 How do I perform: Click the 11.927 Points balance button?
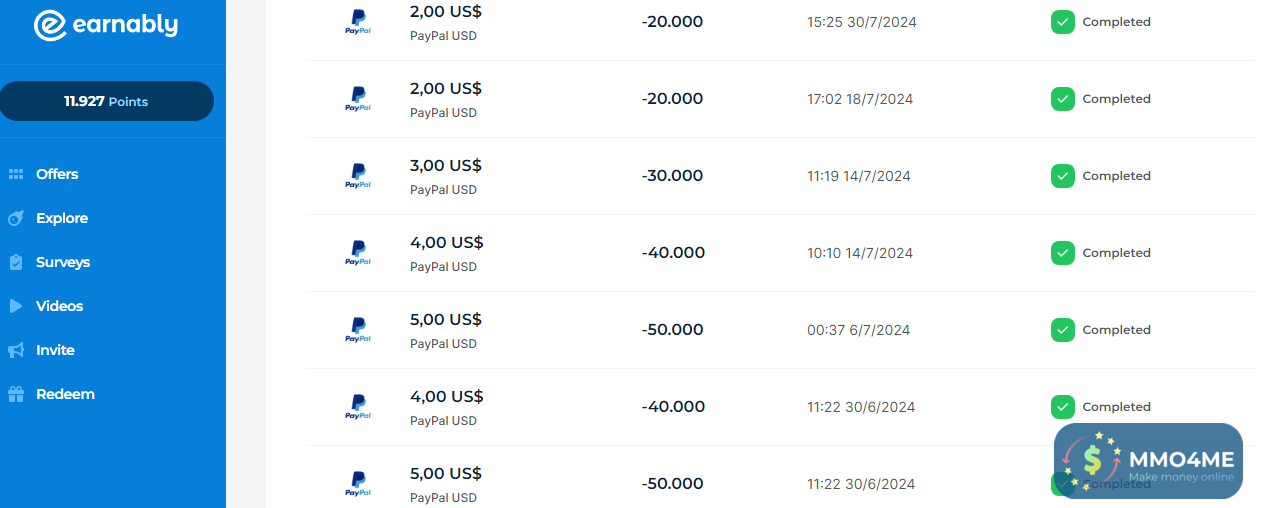(106, 101)
